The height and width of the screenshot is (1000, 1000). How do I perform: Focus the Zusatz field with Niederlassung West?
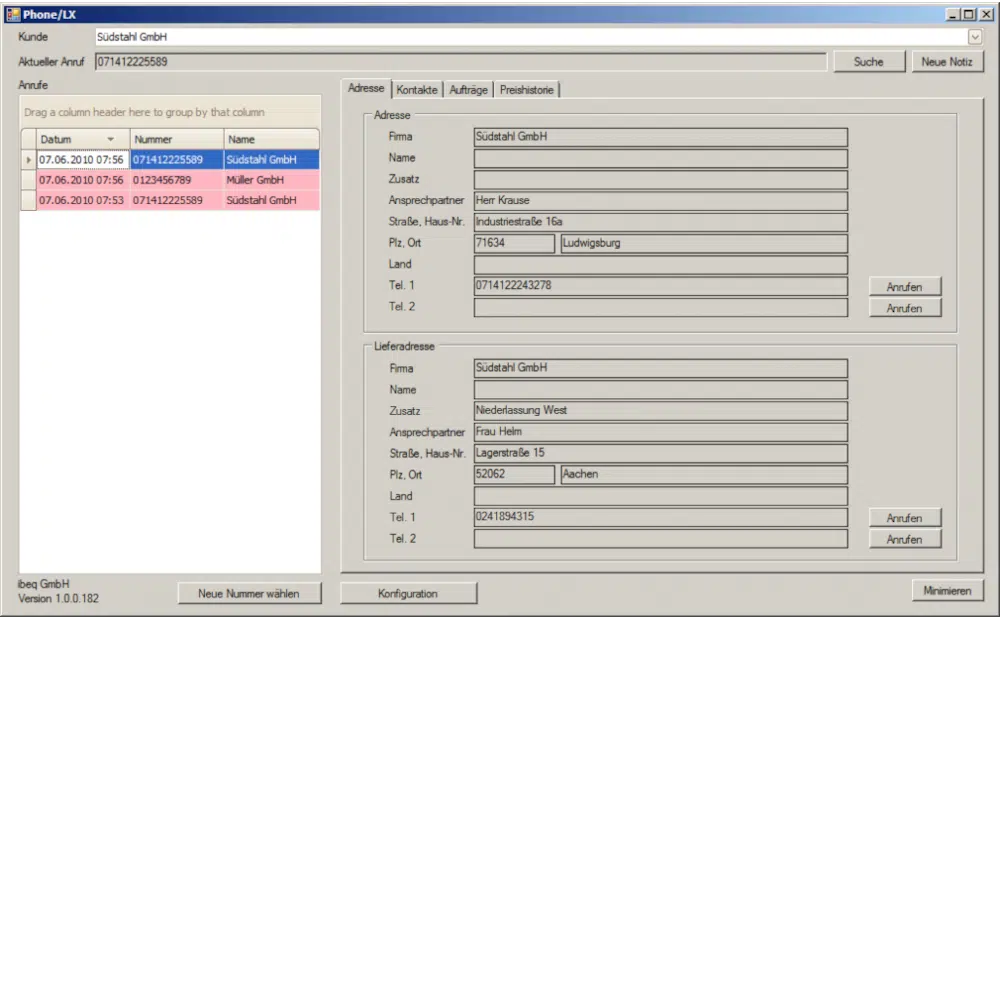[660, 411]
